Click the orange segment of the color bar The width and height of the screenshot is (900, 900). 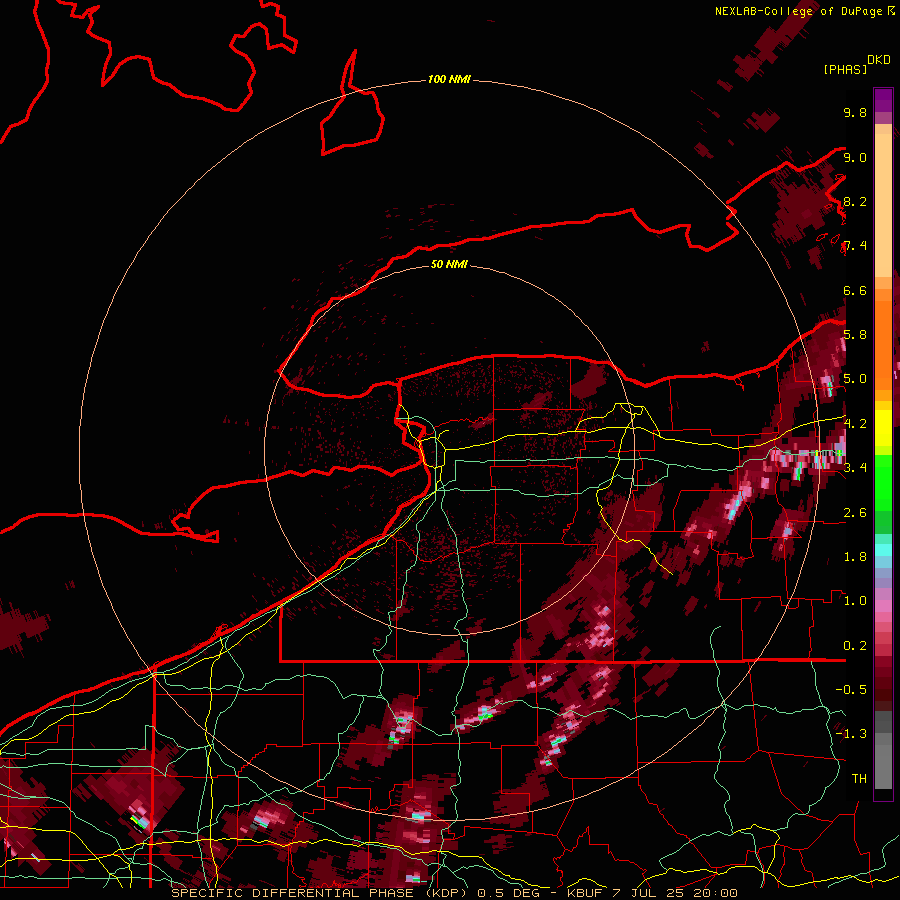point(883,339)
